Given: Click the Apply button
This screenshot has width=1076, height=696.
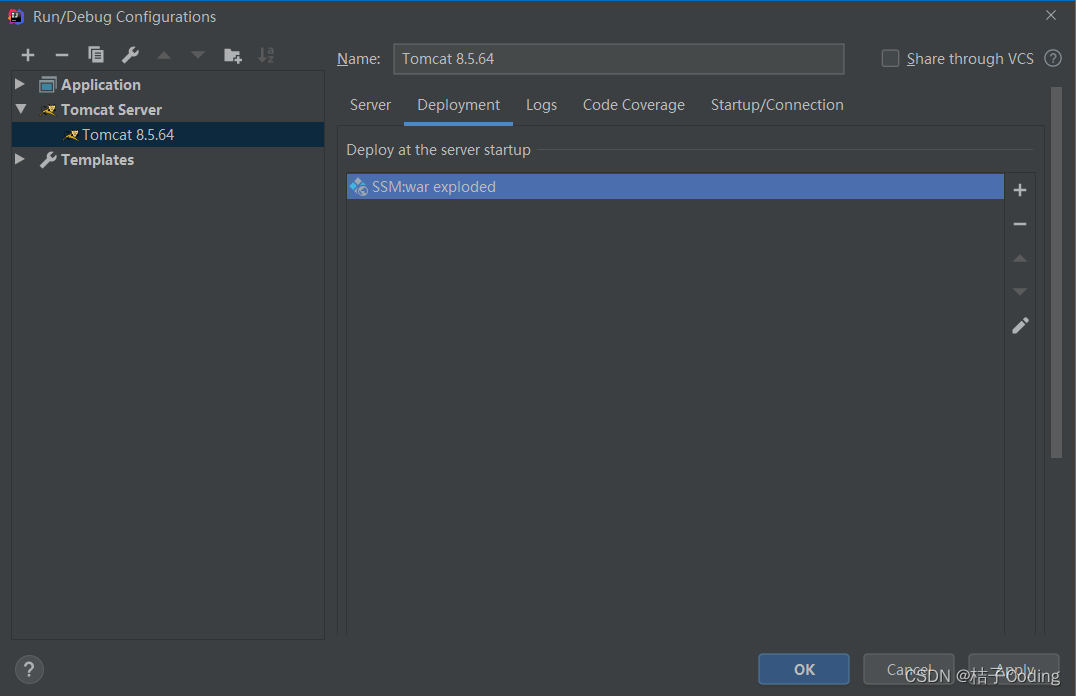Looking at the screenshot, I should tap(1014, 669).
